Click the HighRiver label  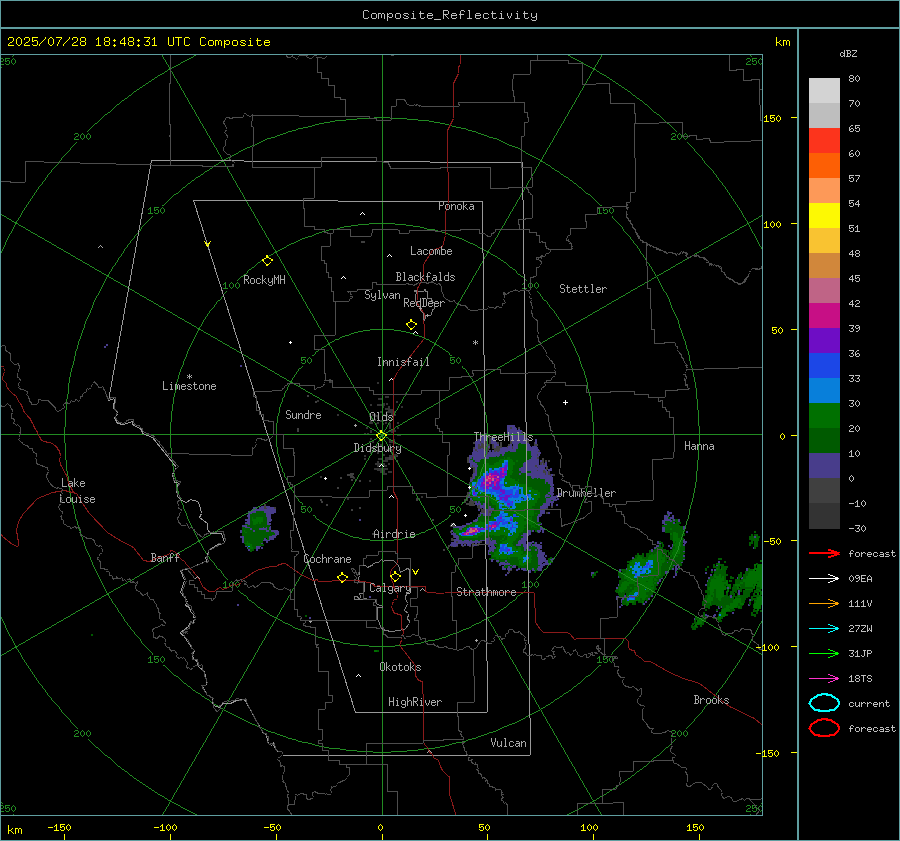point(415,702)
